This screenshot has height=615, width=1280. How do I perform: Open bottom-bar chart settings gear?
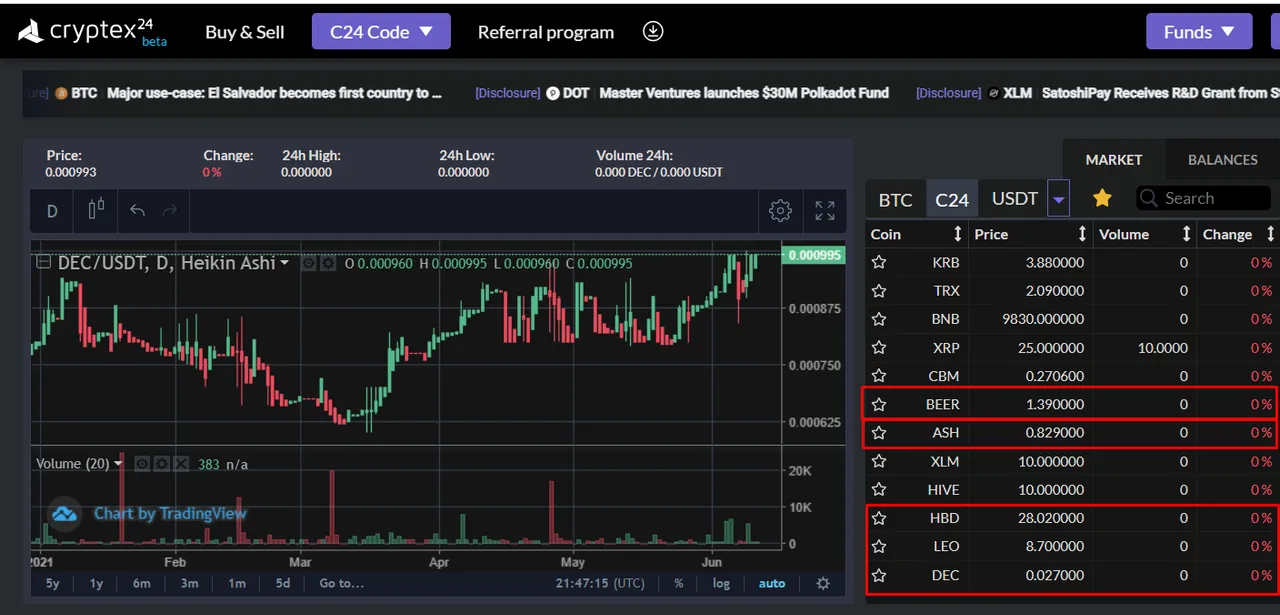[x=823, y=583]
